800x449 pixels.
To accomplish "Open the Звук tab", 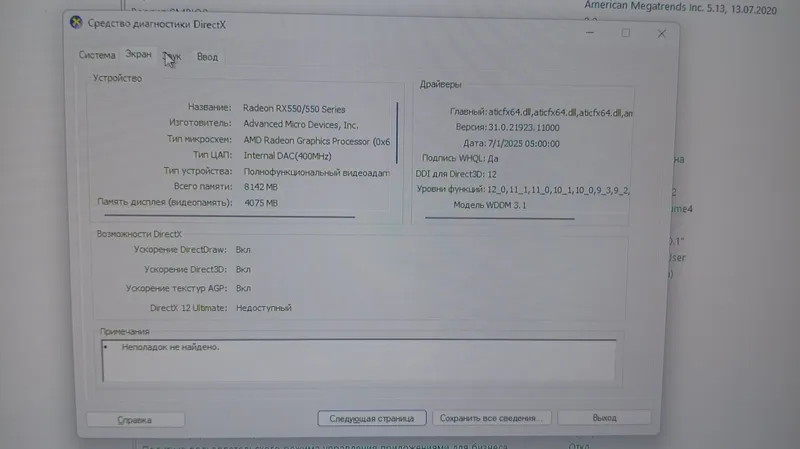I will [172, 56].
